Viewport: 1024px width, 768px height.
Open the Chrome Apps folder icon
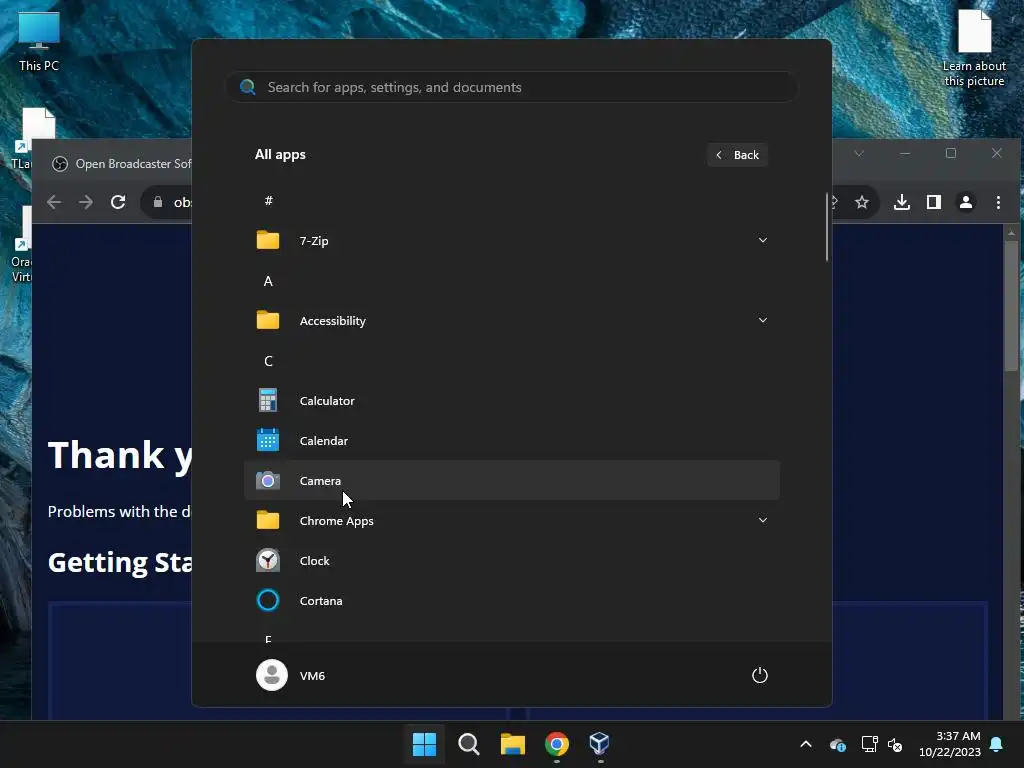(268, 520)
